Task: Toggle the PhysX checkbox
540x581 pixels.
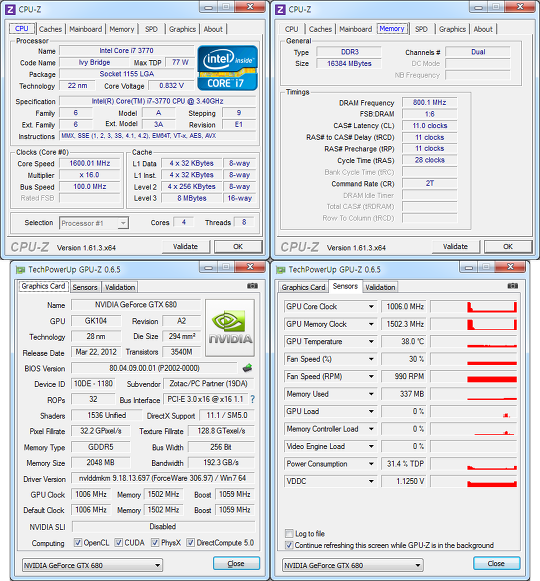Action: [x=155, y=543]
